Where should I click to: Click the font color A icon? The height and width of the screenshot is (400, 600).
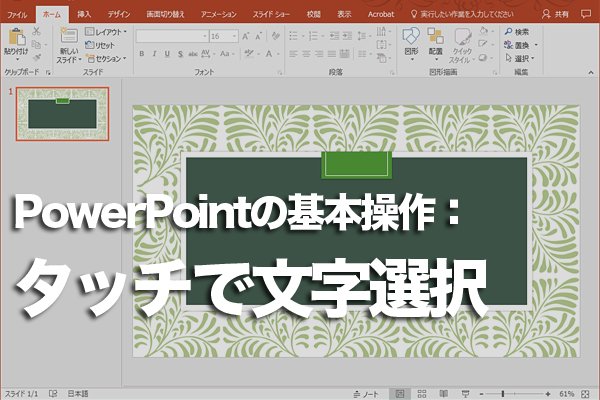click(269, 54)
